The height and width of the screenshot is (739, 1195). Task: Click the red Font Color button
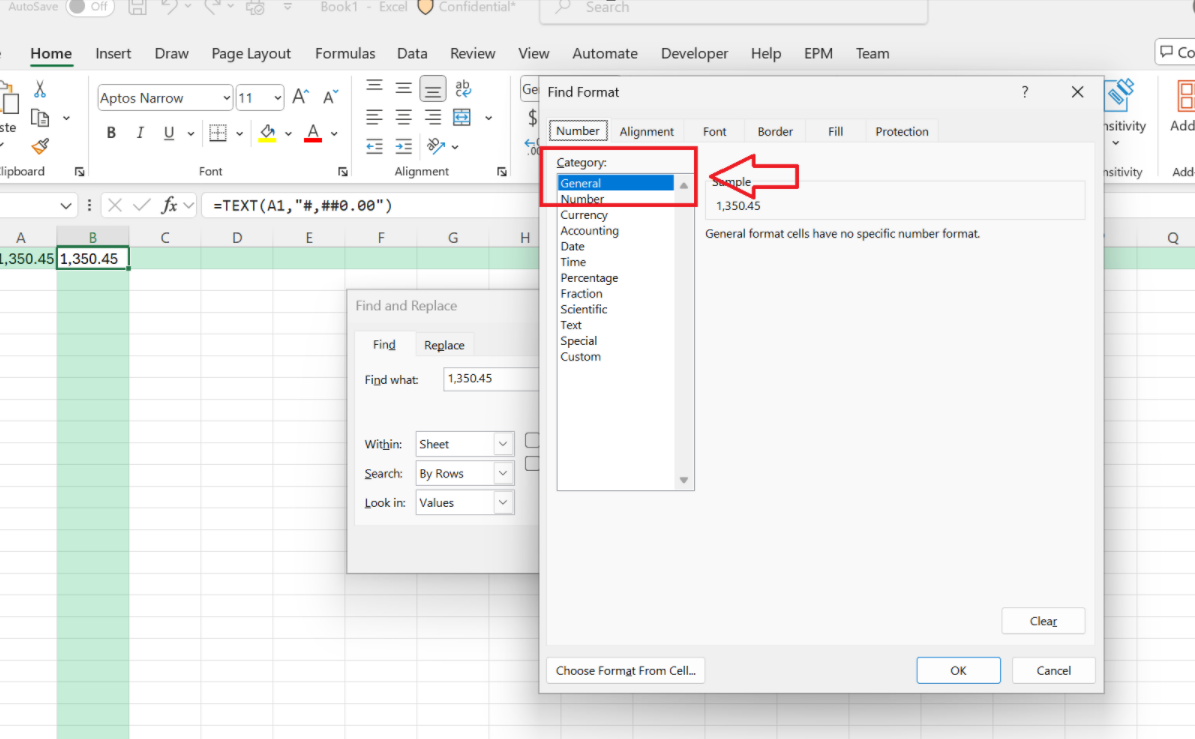coord(312,133)
